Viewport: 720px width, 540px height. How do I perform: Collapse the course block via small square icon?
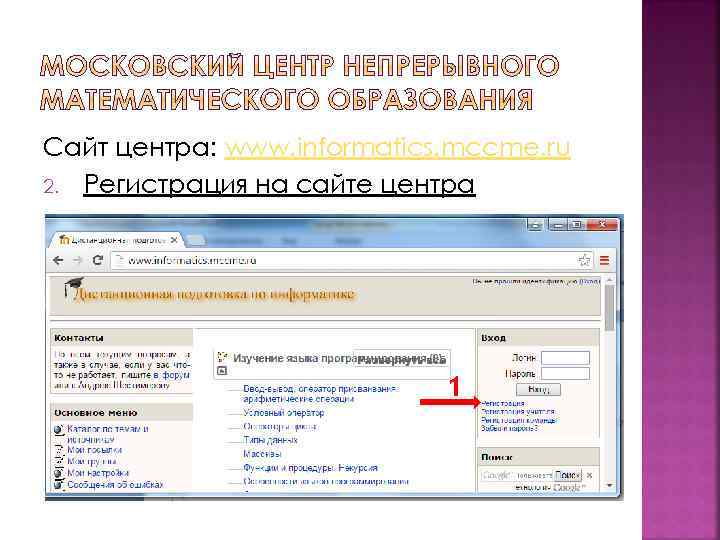[x=222, y=371]
